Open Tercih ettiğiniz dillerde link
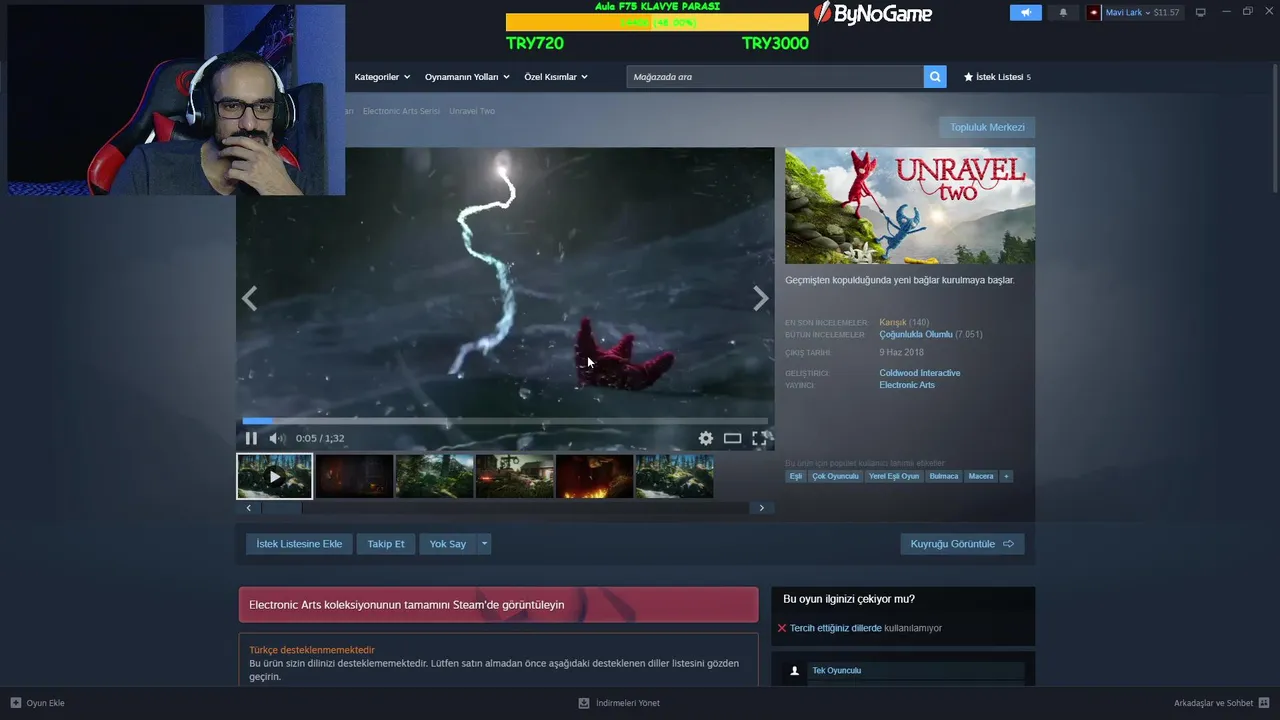1280x720 pixels. (836, 628)
